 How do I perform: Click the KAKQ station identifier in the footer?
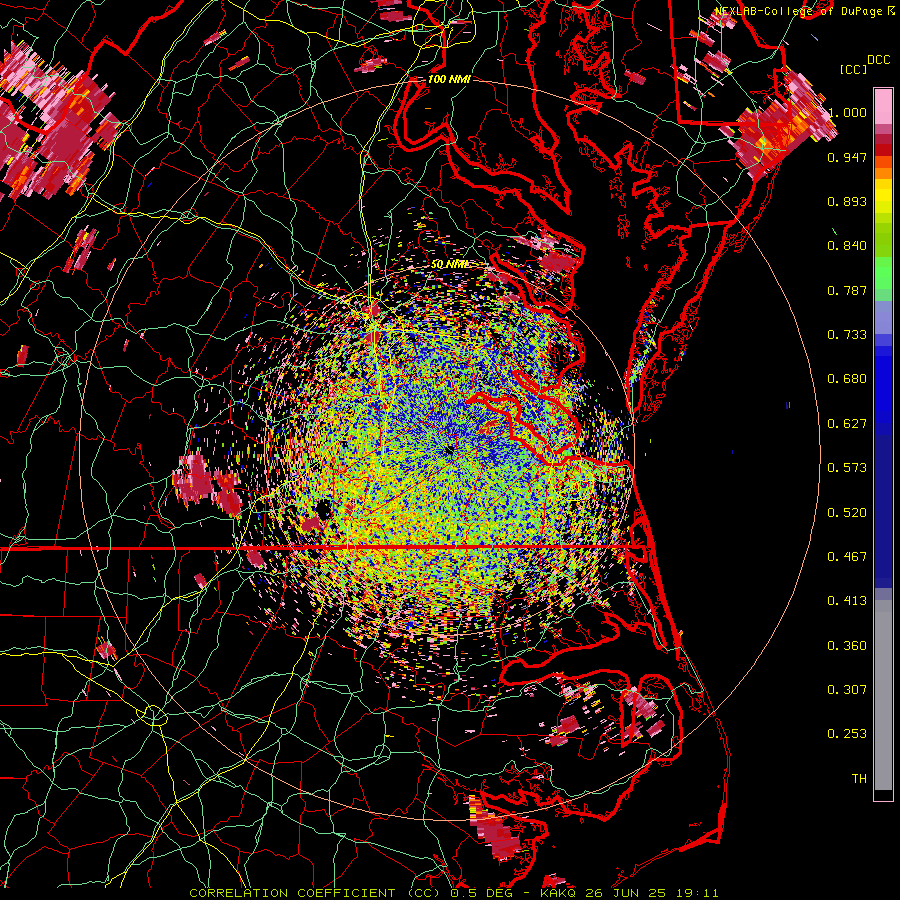tap(560, 893)
